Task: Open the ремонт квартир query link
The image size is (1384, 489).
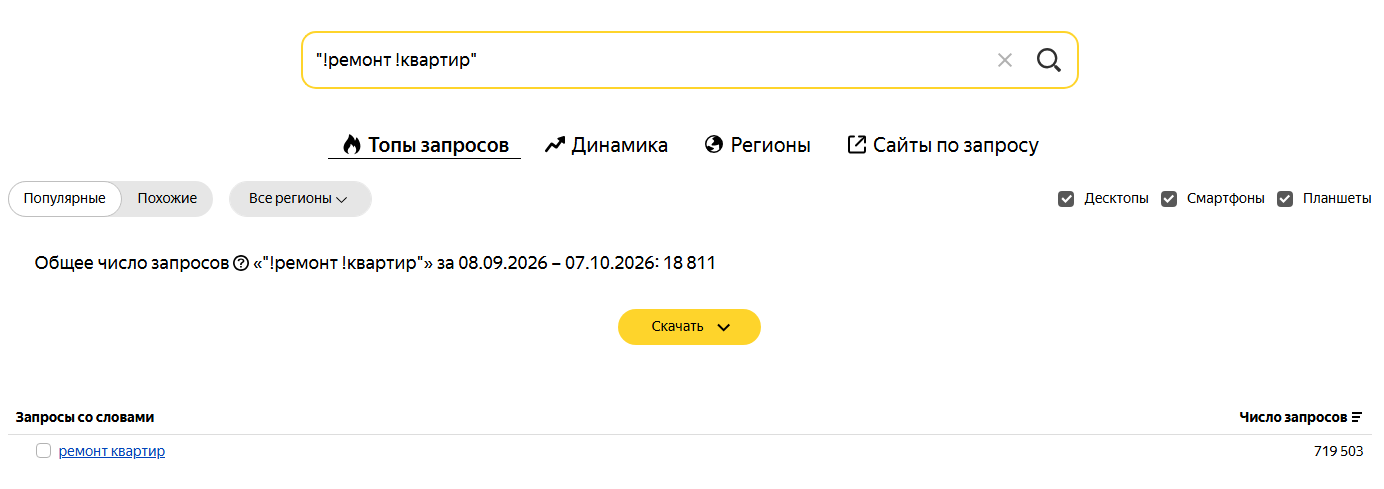Action: [112, 451]
